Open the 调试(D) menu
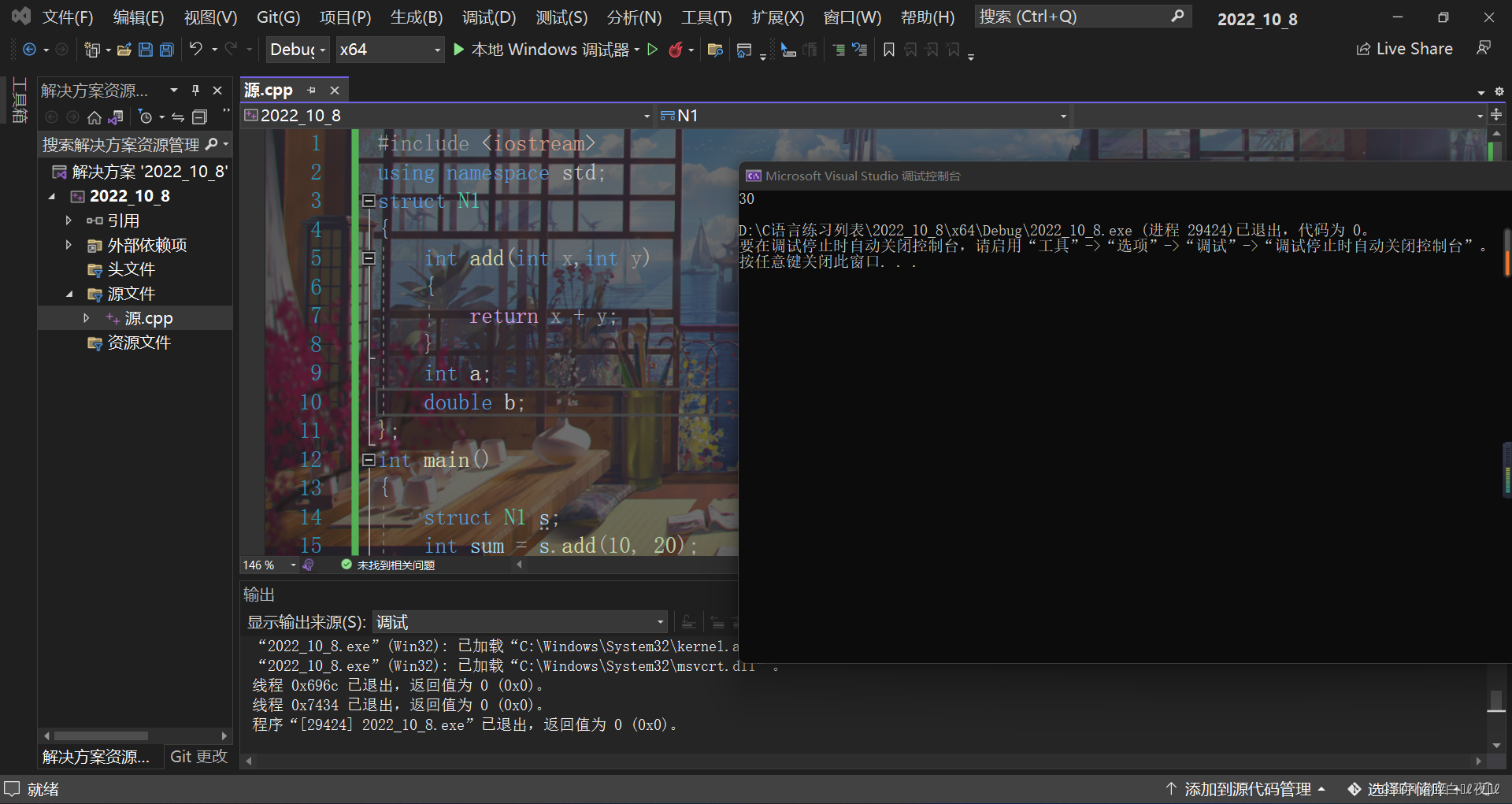Image resolution: width=1512 pixels, height=804 pixels. coord(489,17)
